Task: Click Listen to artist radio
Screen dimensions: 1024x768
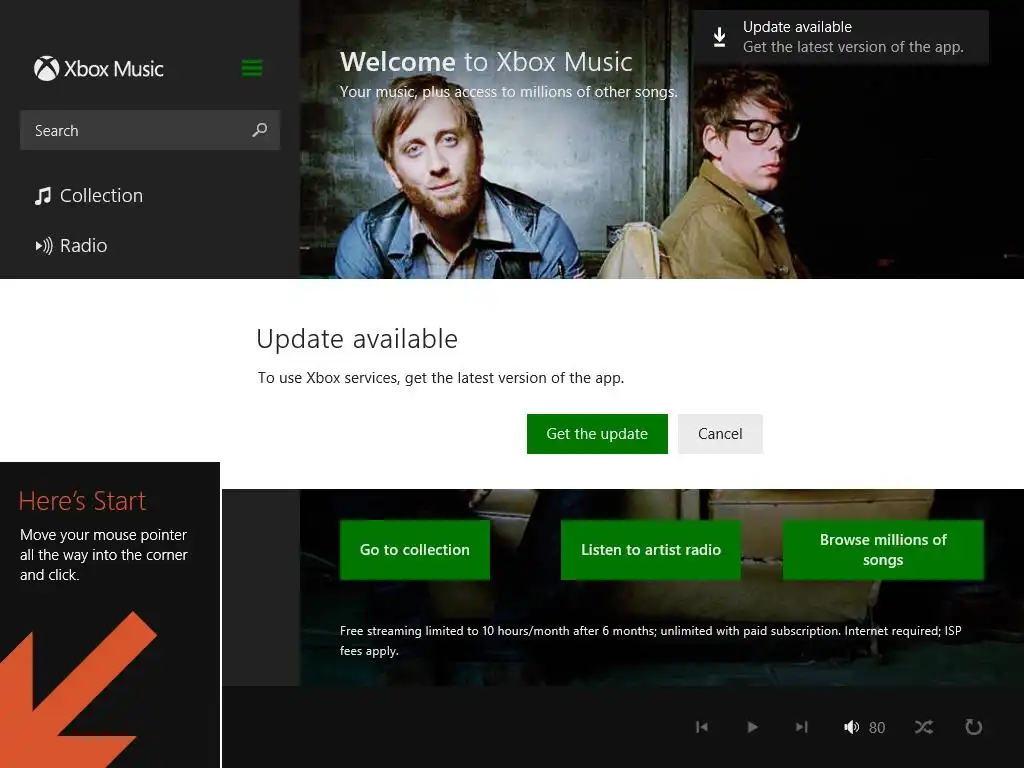Action: coord(650,550)
